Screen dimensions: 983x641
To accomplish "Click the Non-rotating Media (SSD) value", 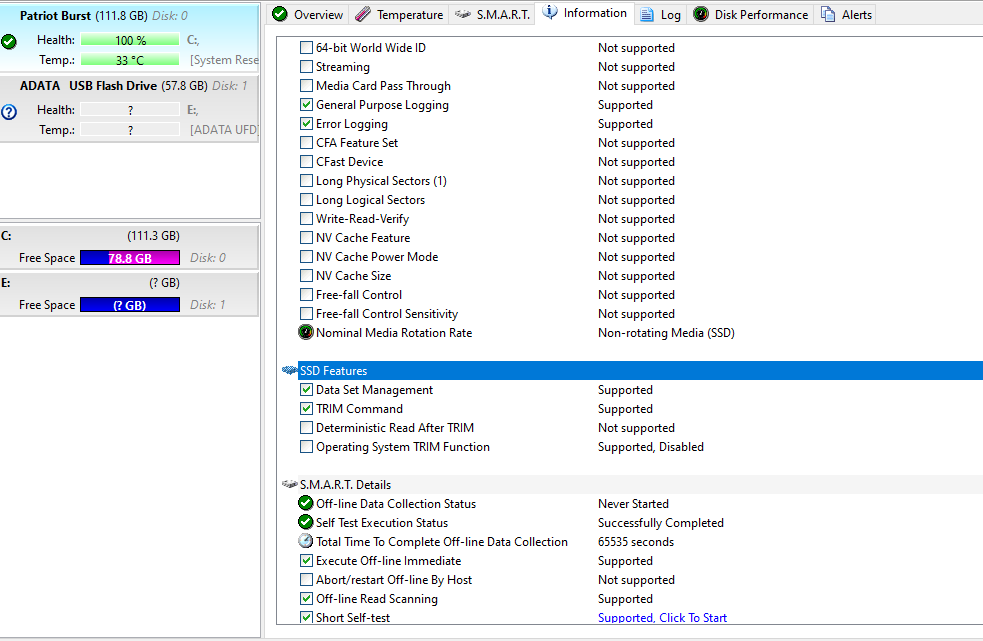I will (x=666, y=333).
